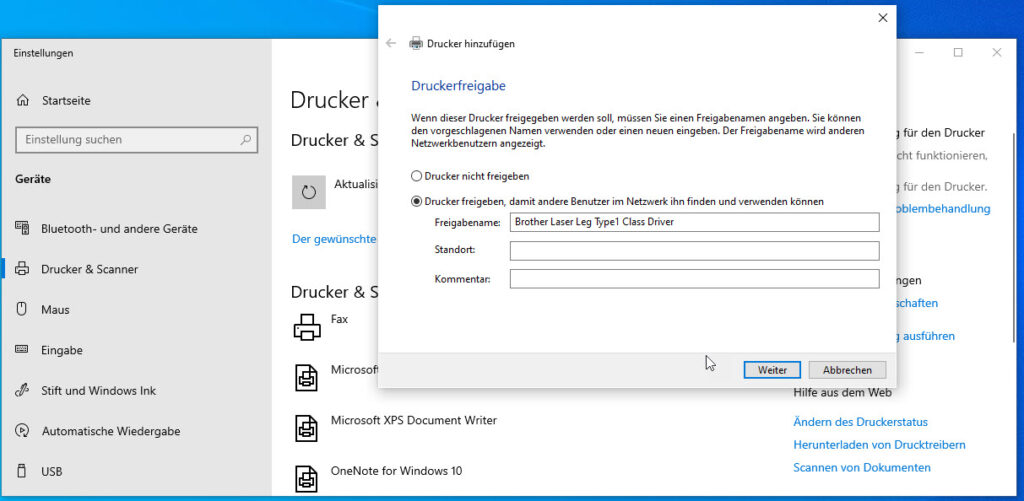Click the 'ausführen' link in Settings window
The height and width of the screenshot is (501, 1024).
click(x=928, y=336)
